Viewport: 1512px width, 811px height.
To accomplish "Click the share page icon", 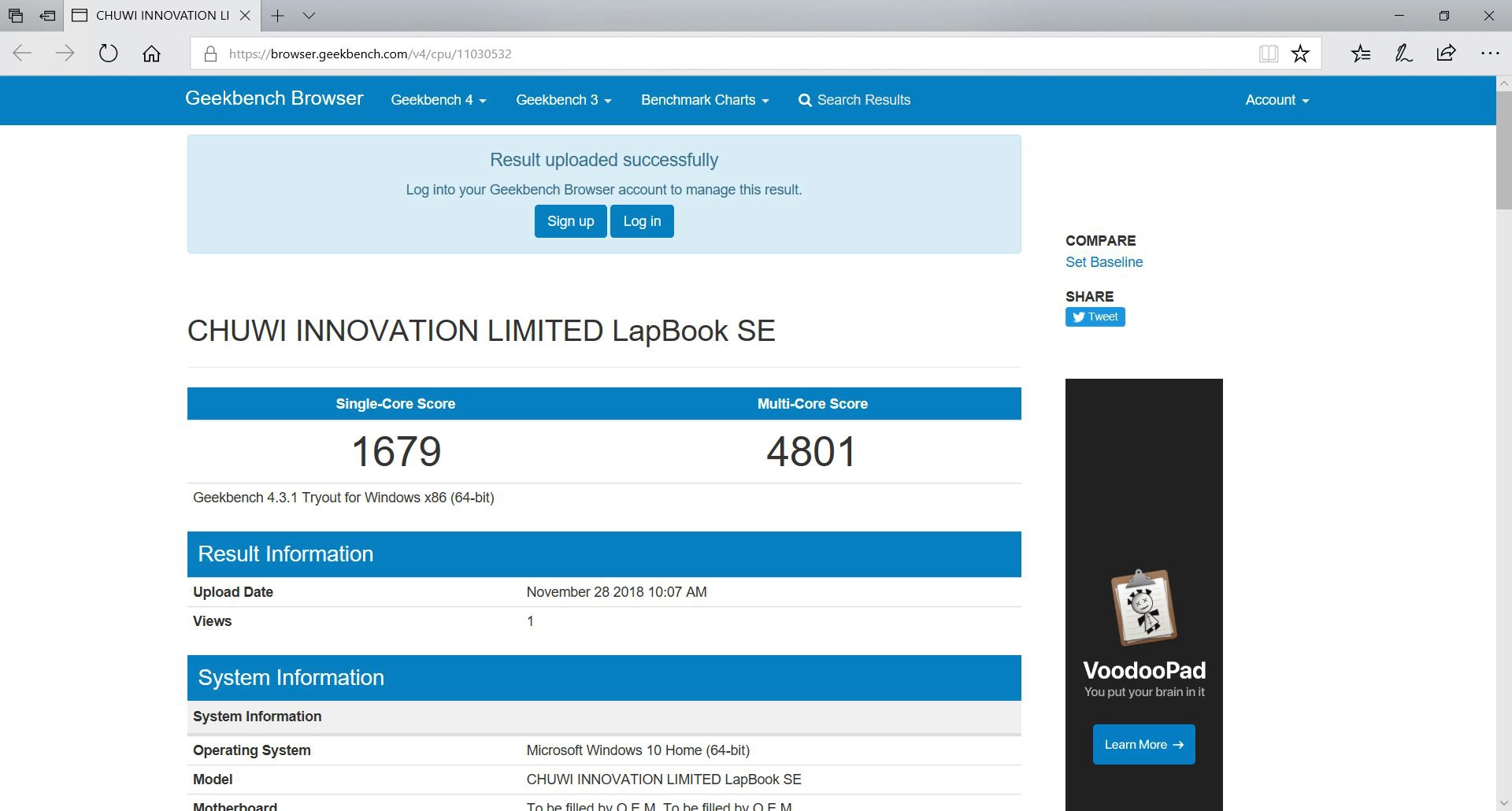I will tap(1446, 54).
